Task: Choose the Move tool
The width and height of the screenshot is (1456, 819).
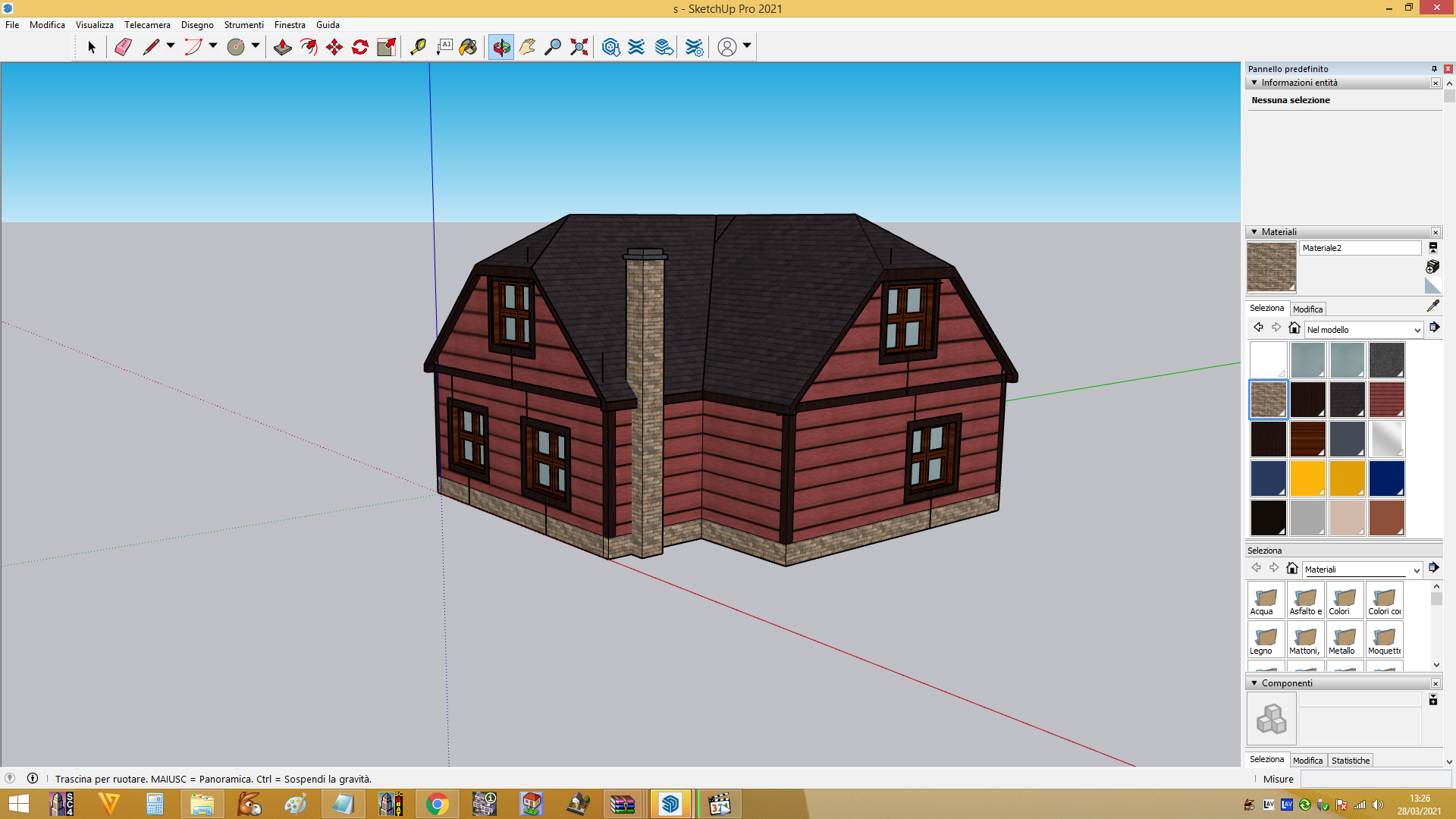Action: [334, 47]
